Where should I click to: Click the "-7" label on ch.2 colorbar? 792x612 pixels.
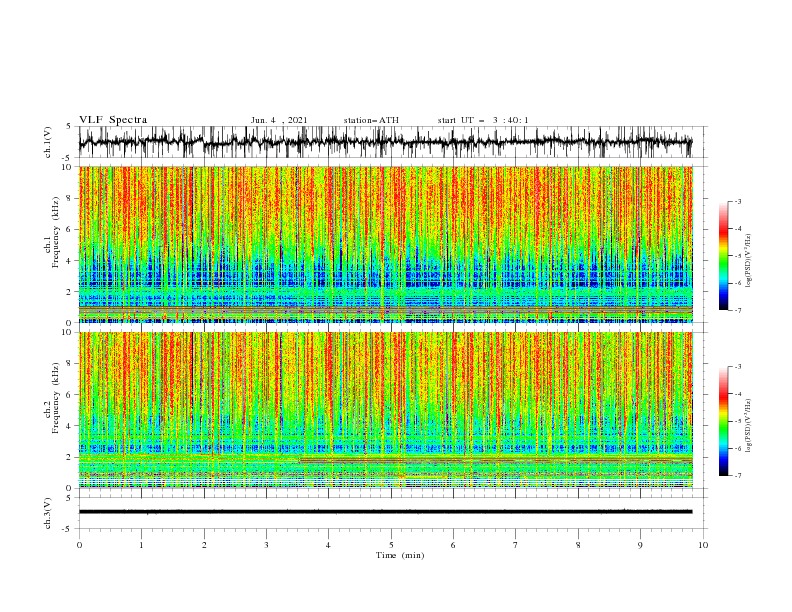point(737,476)
